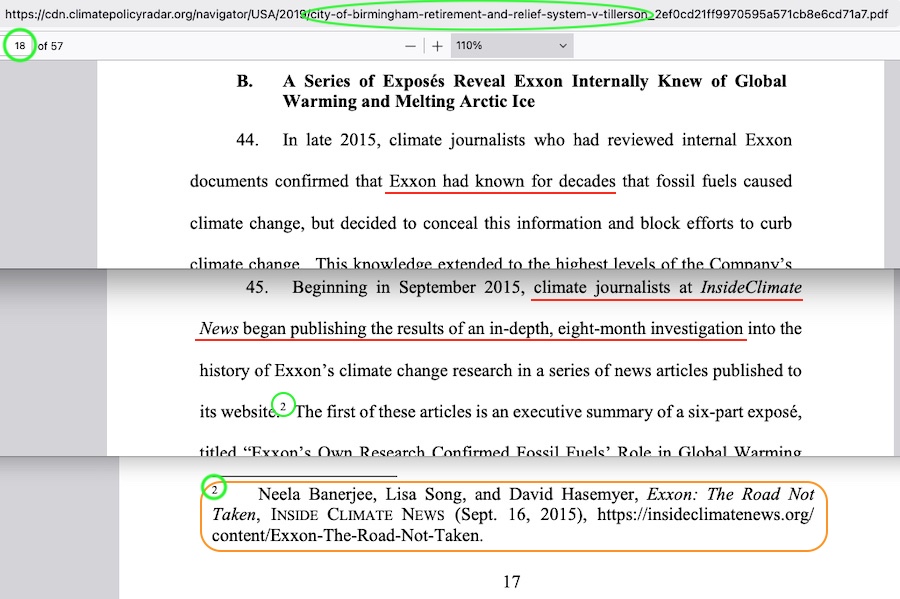Click the printed page number 17 at bottom
The image size is (900, 599).
(x=511, y=582)
